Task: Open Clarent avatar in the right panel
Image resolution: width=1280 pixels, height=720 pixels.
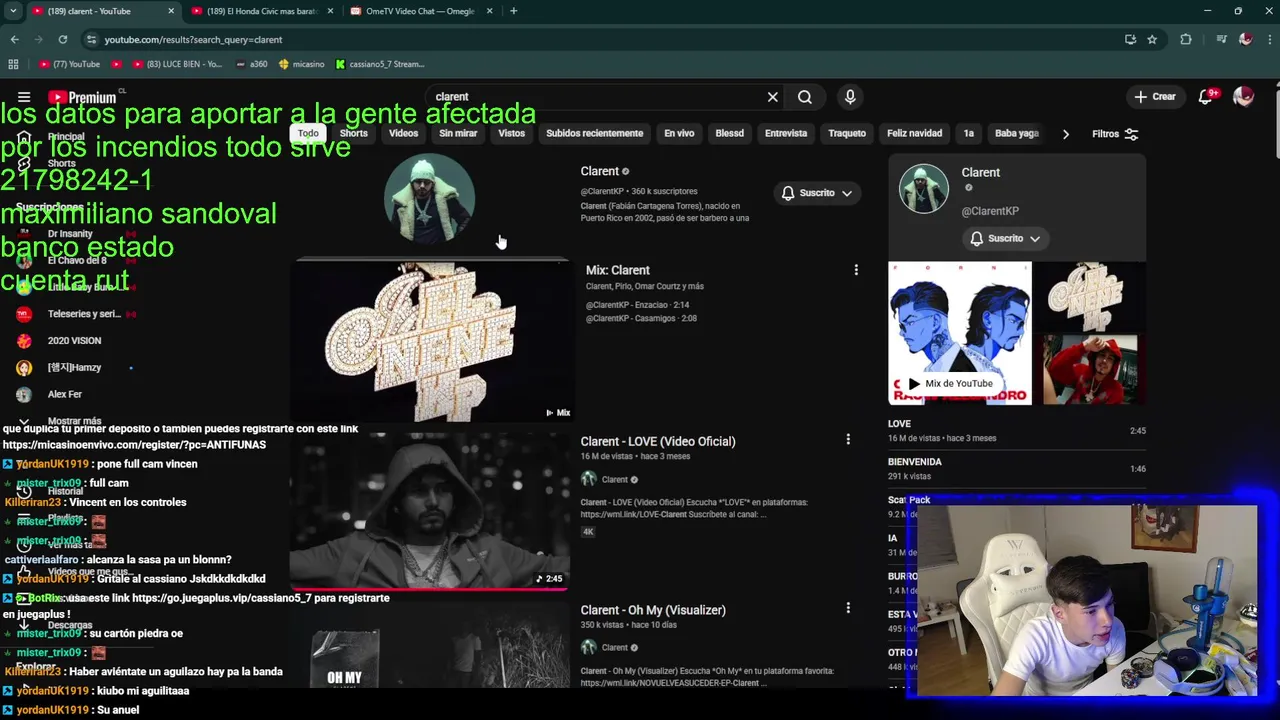Action: click(923, 188)
